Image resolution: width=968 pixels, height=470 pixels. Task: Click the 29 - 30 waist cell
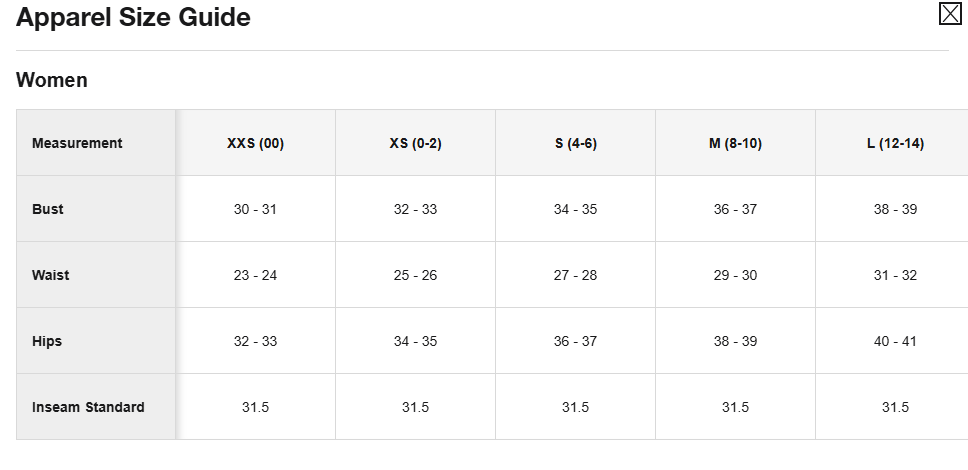[x=735, y=275]
